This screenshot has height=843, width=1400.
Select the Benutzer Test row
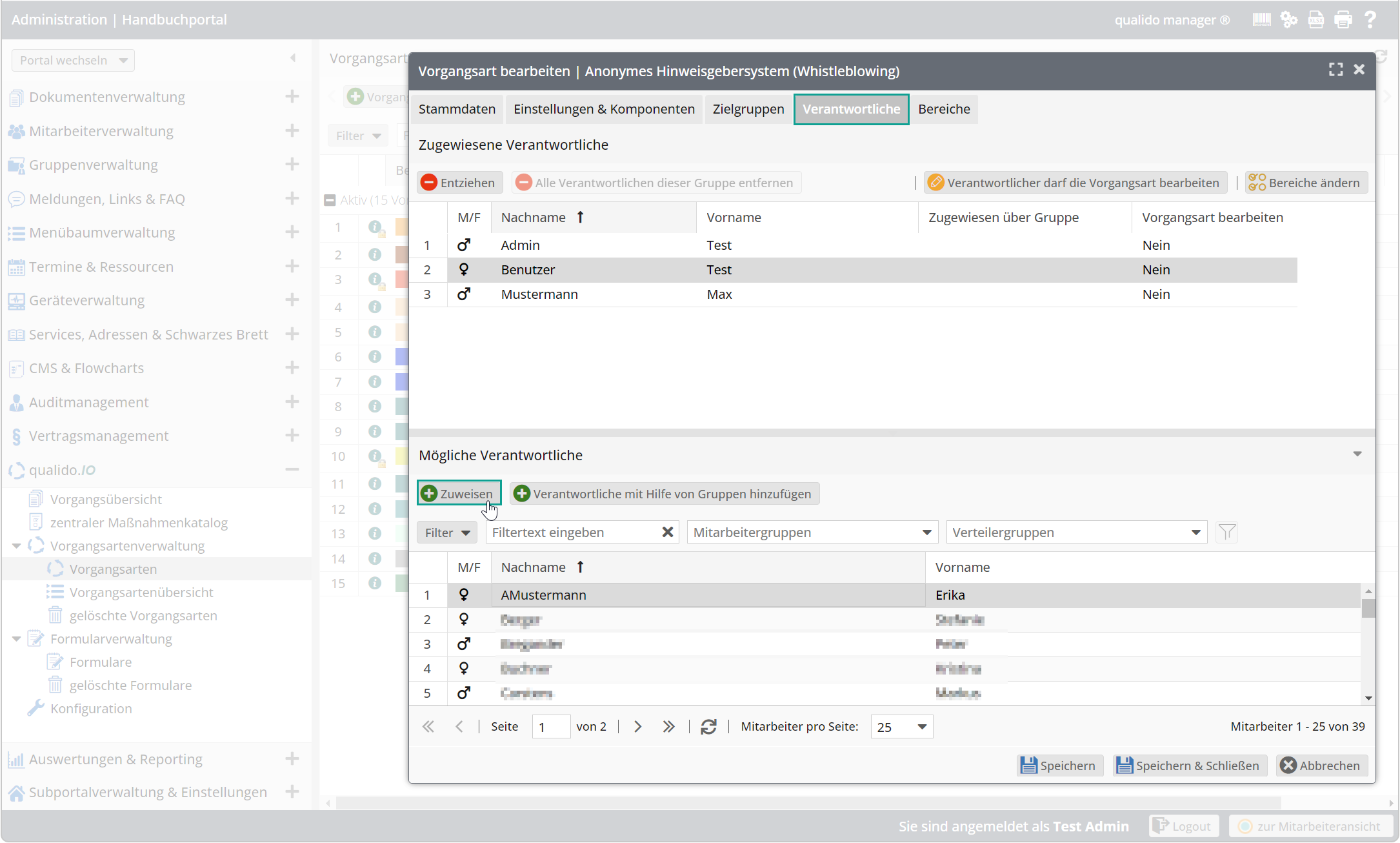tap(853, 270)
